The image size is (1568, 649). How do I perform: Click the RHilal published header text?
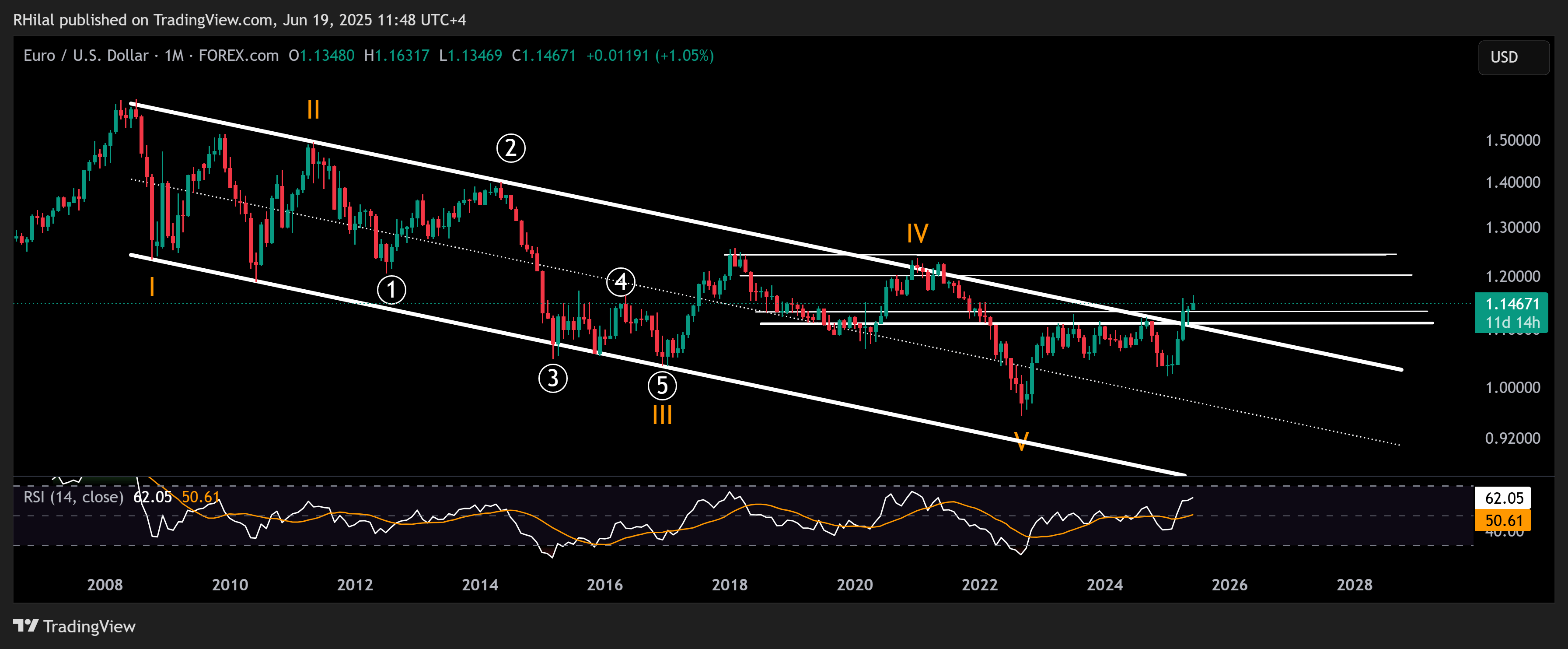239,20
